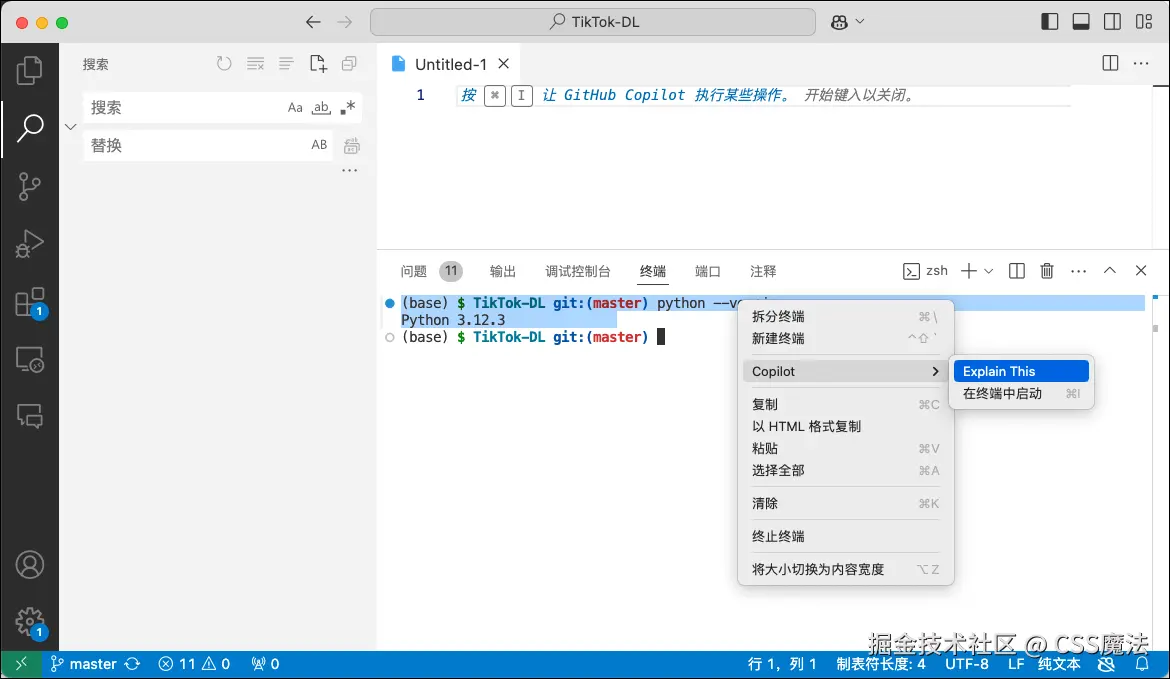Open the Manage gear icon
The height and width of the screenshot is (679, 1170).
click(30, 622)
